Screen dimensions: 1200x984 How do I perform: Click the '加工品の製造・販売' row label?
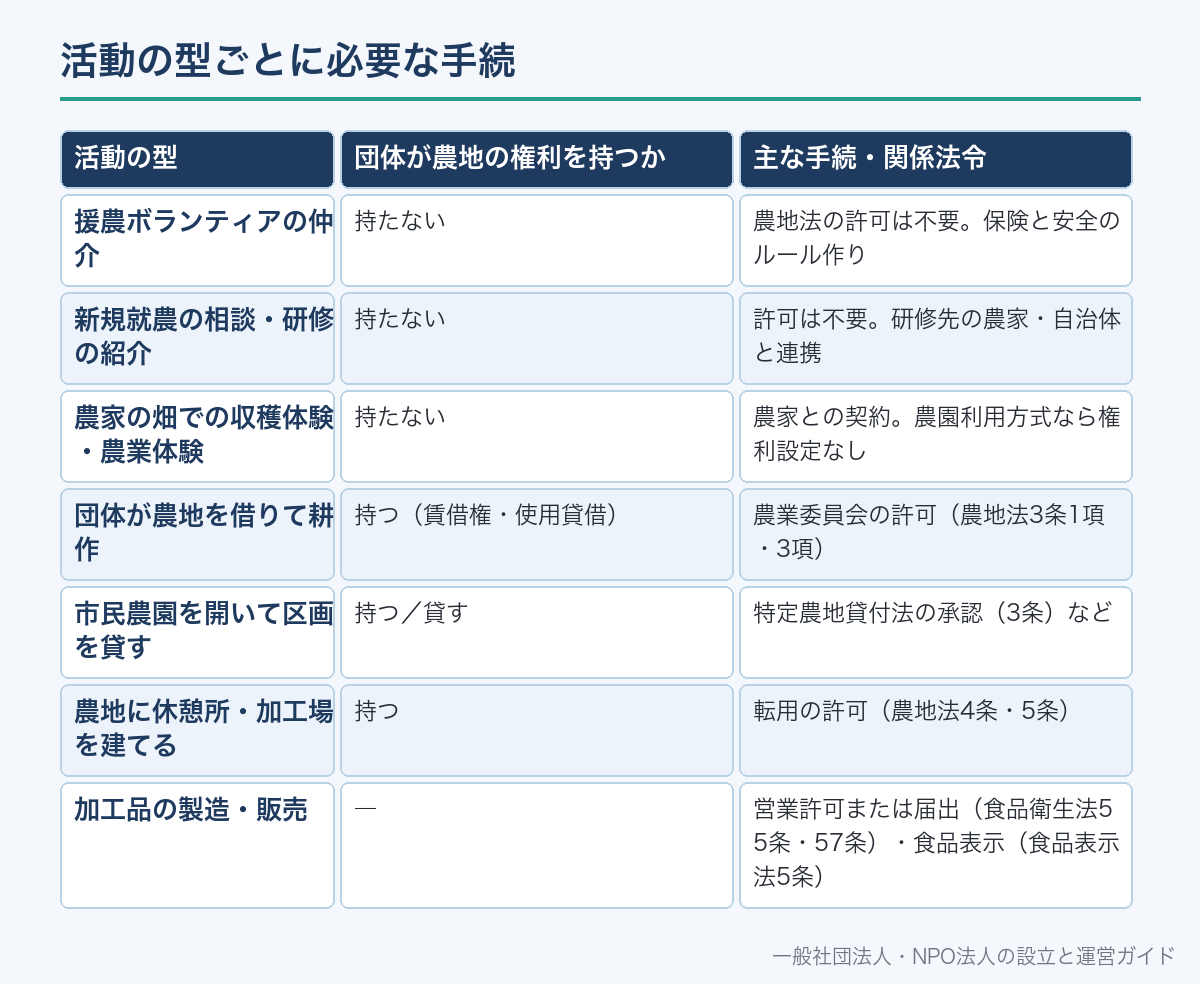point(197,845)
